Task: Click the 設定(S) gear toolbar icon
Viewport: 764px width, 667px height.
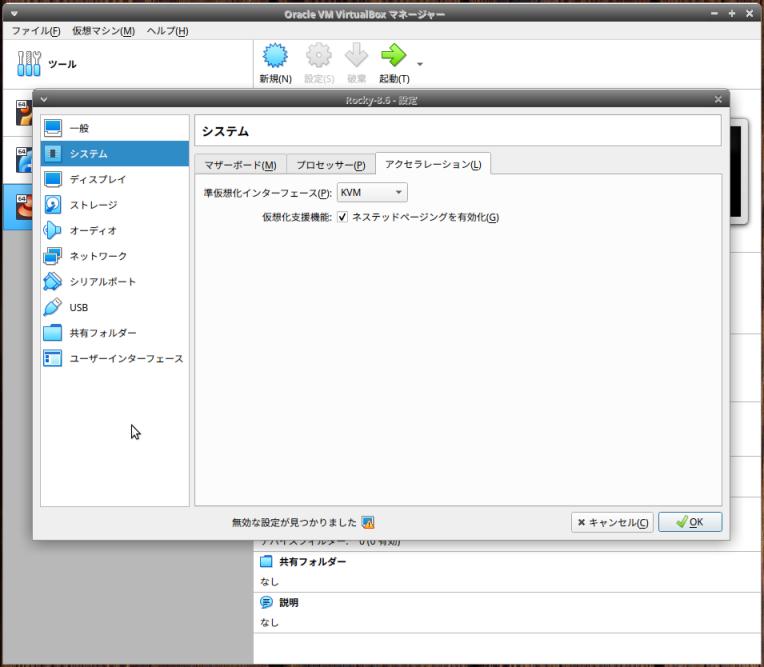Action: tap(319, 55)
